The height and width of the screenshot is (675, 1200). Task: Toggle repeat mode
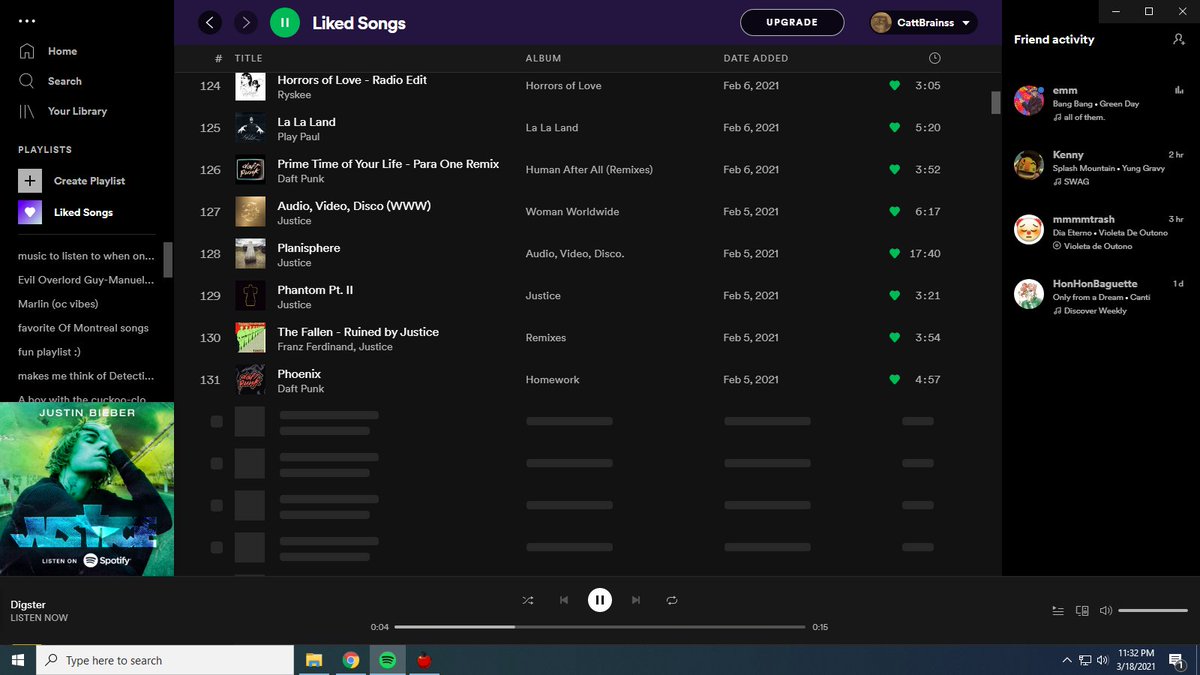(672, 600)
